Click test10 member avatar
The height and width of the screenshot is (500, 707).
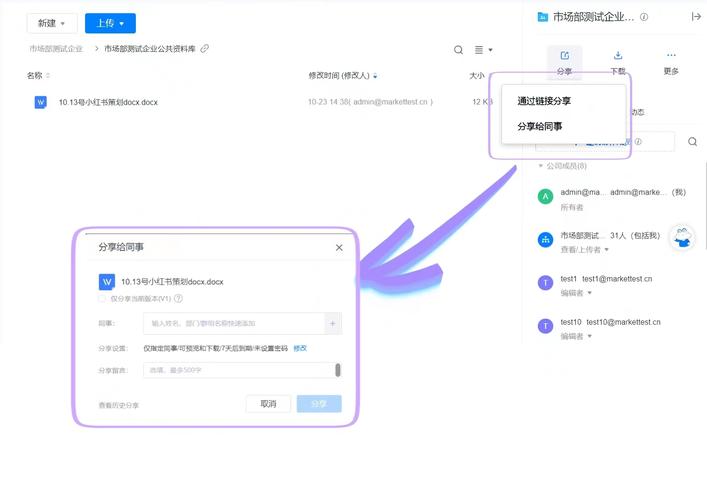tap(545, 326)
